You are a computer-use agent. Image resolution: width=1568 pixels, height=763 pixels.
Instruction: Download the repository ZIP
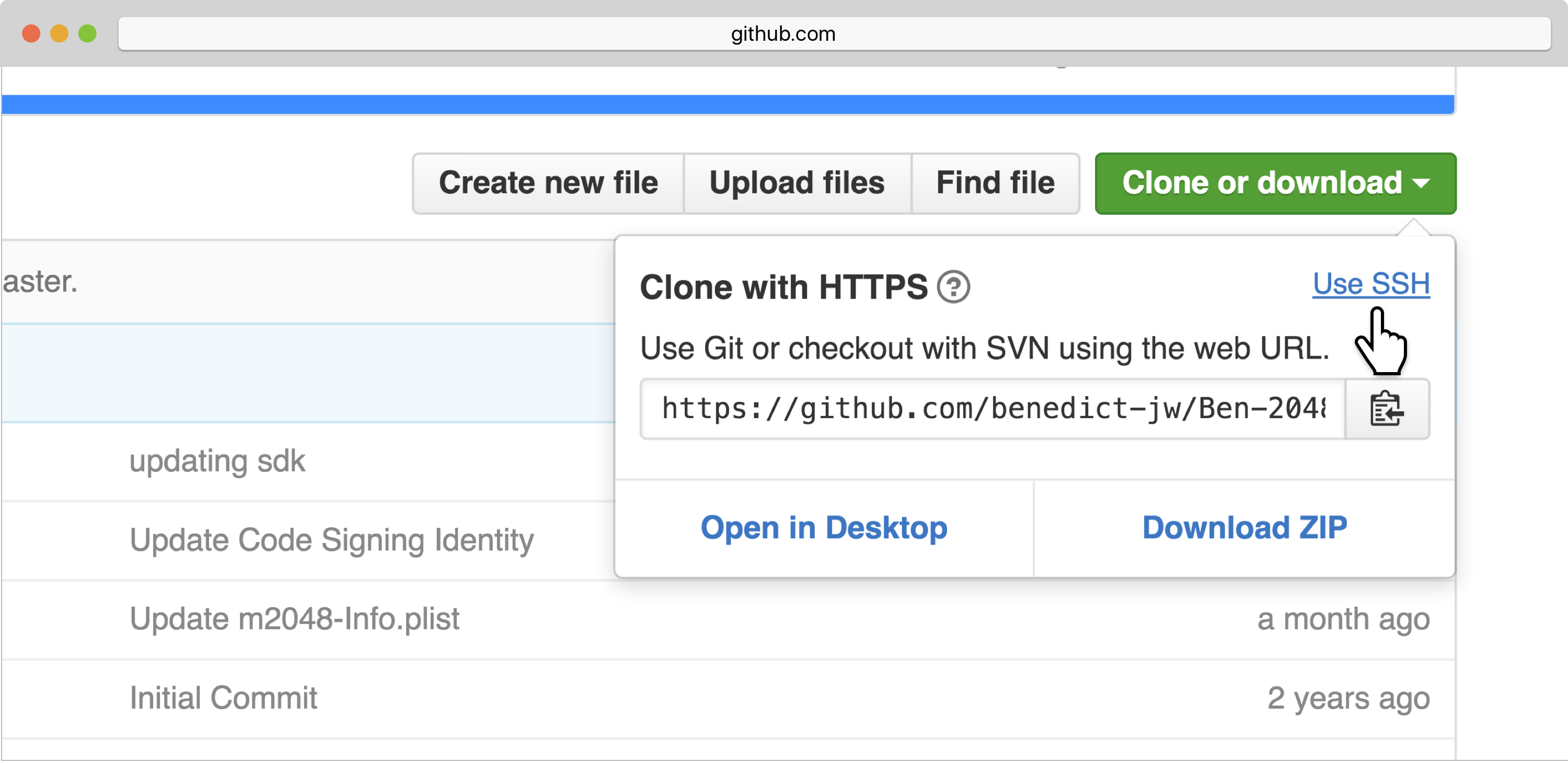(x=1244, y=527)
